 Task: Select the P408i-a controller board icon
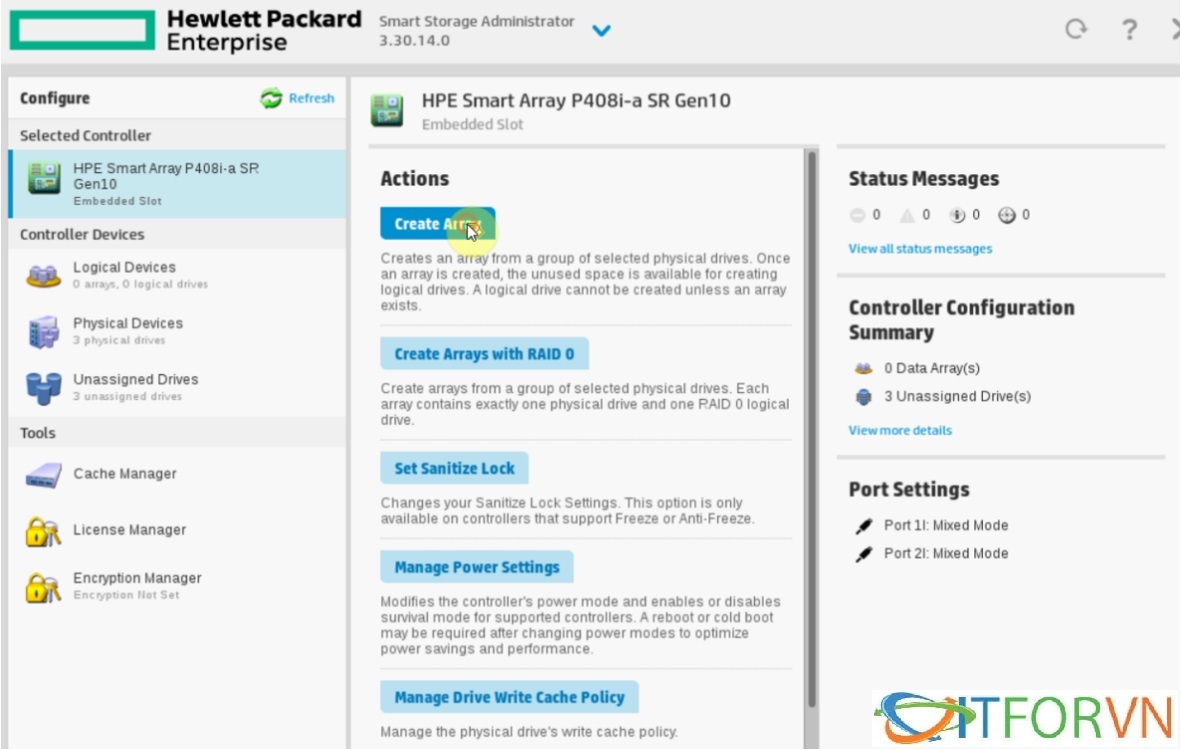43,177
